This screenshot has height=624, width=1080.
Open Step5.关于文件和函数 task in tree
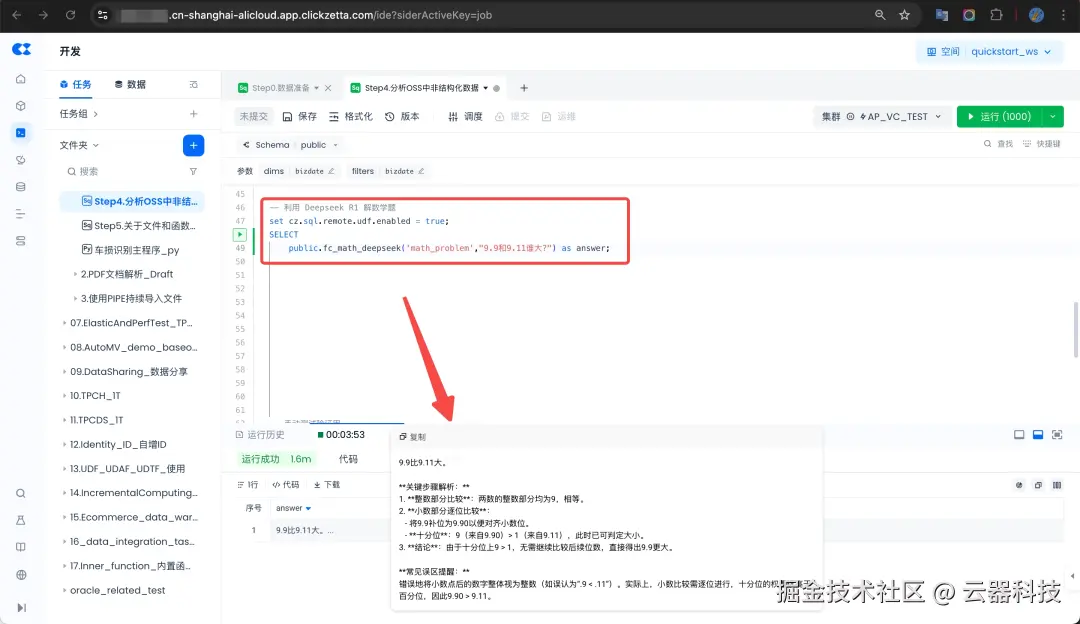[138, 226]
